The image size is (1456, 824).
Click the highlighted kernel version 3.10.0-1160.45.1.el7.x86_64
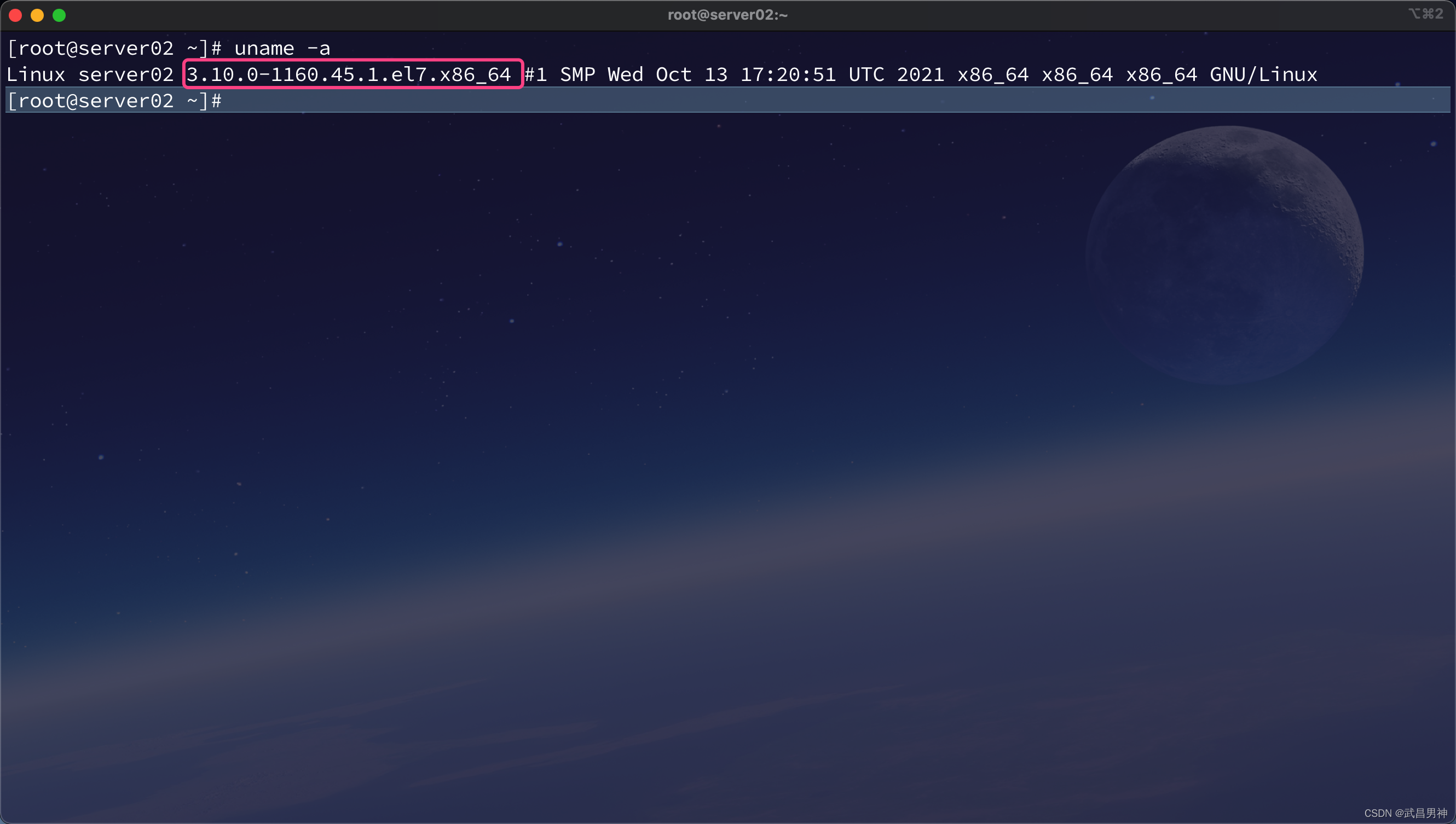[349, 75]
